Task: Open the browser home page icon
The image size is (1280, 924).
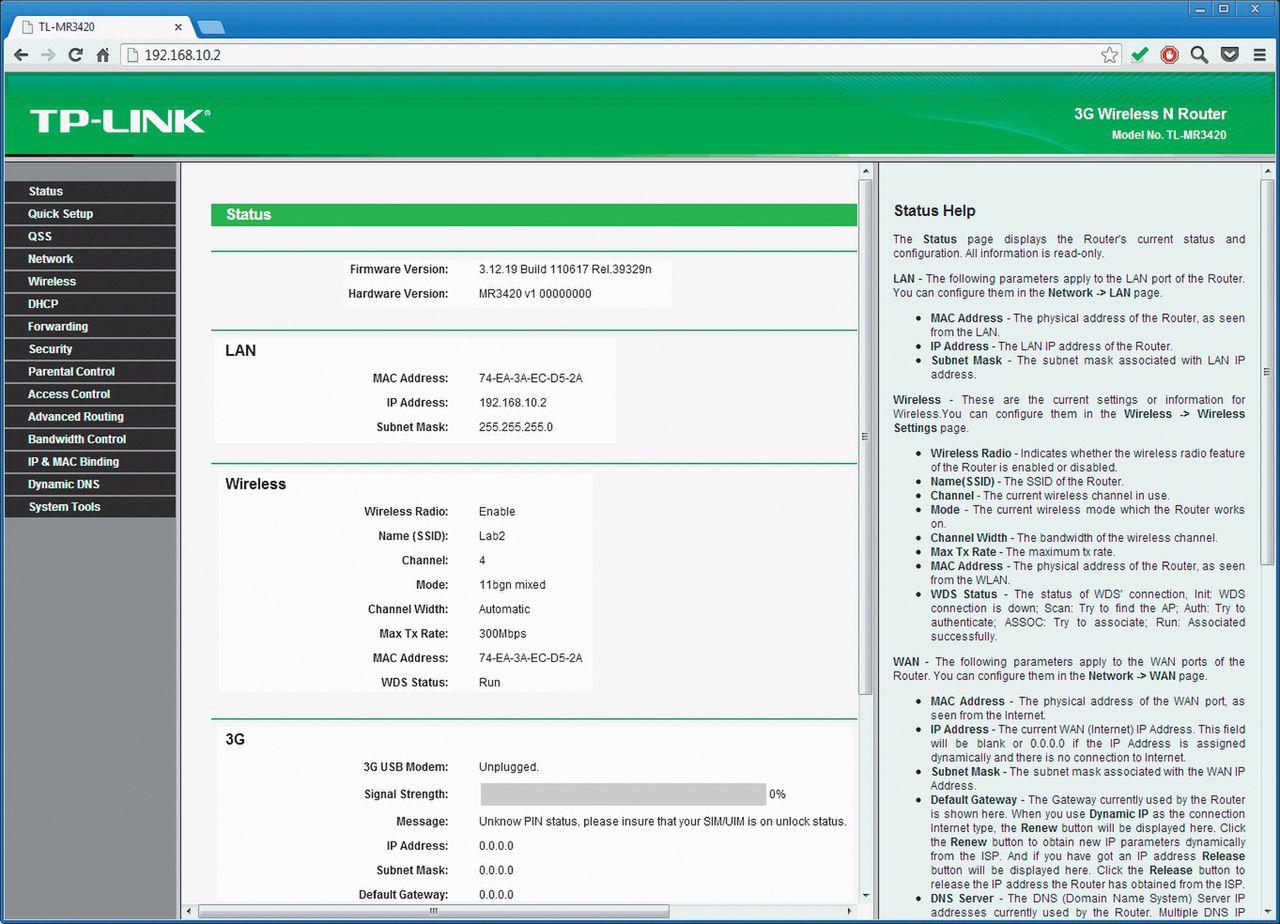Action: pos(102,55)
